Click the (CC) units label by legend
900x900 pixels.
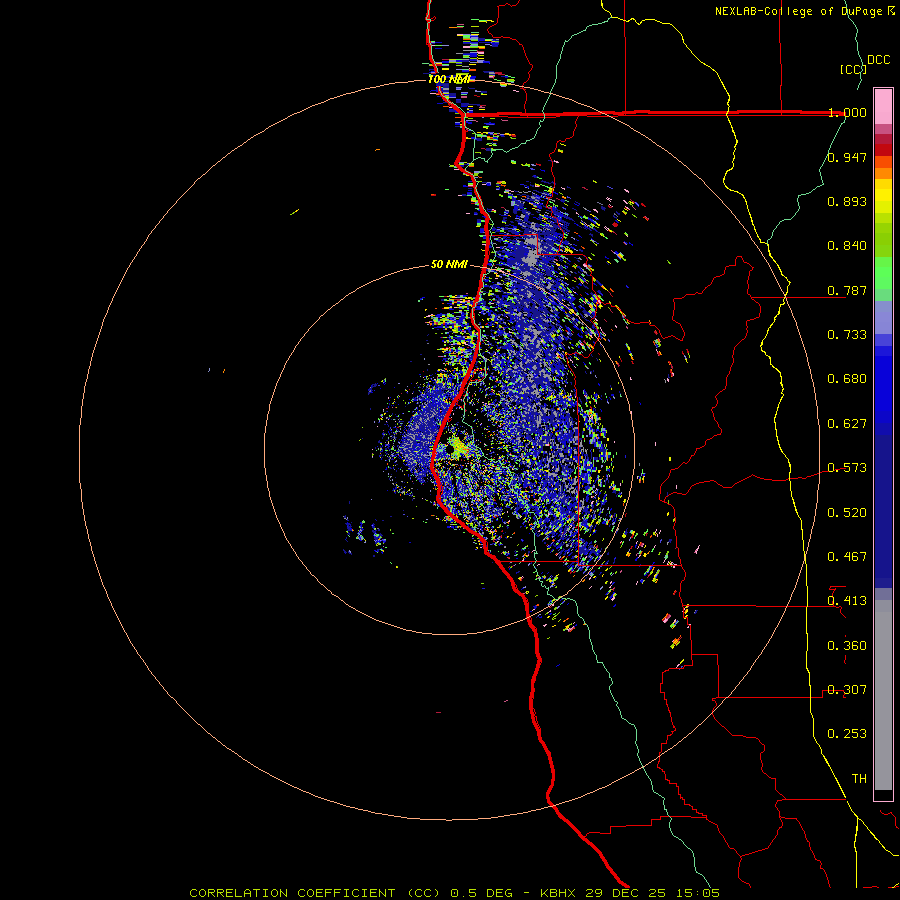(853, 69)
